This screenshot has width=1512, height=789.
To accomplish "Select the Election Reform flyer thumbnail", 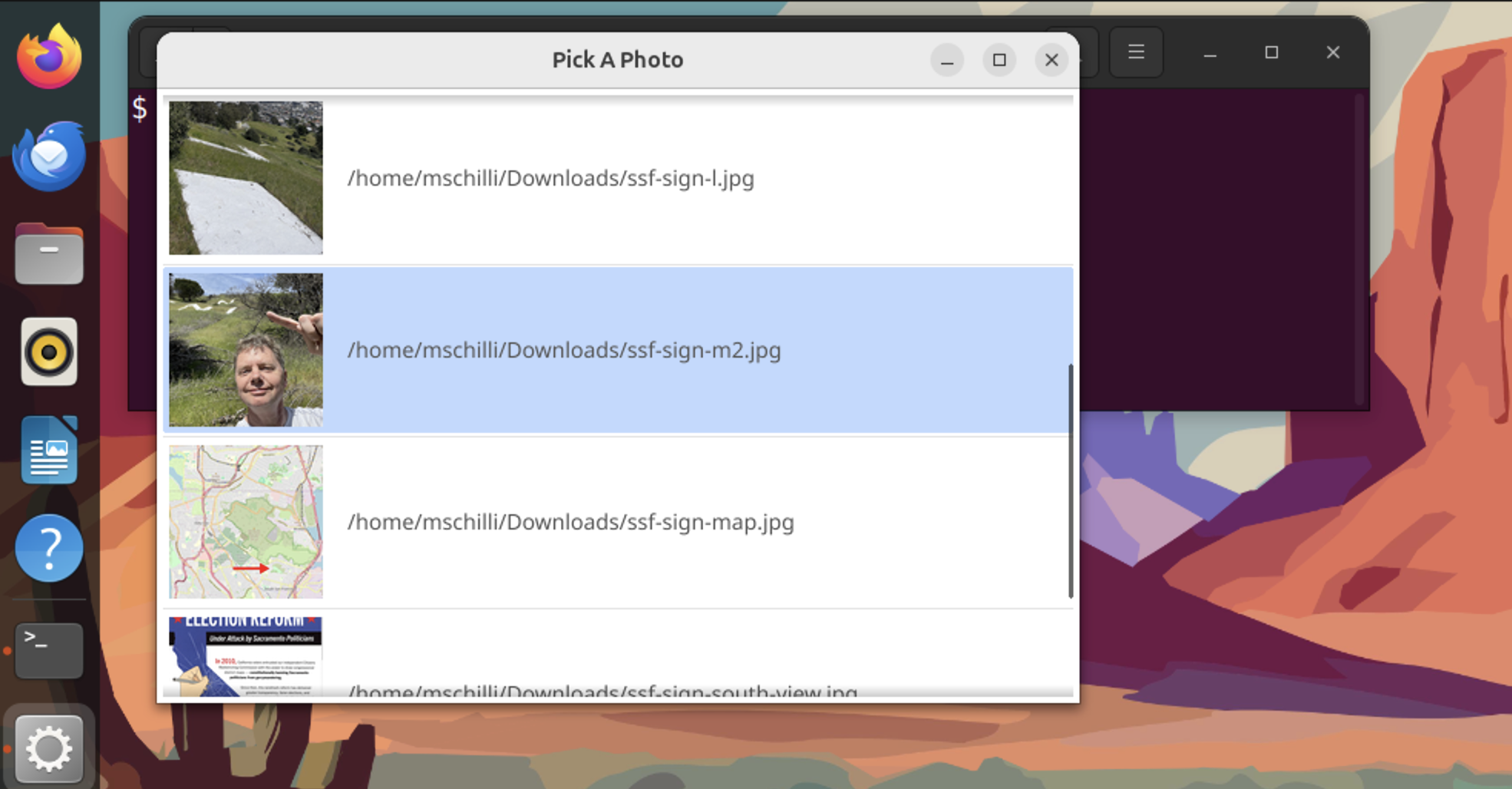I will pyautogui.click(x=246, y=656).
